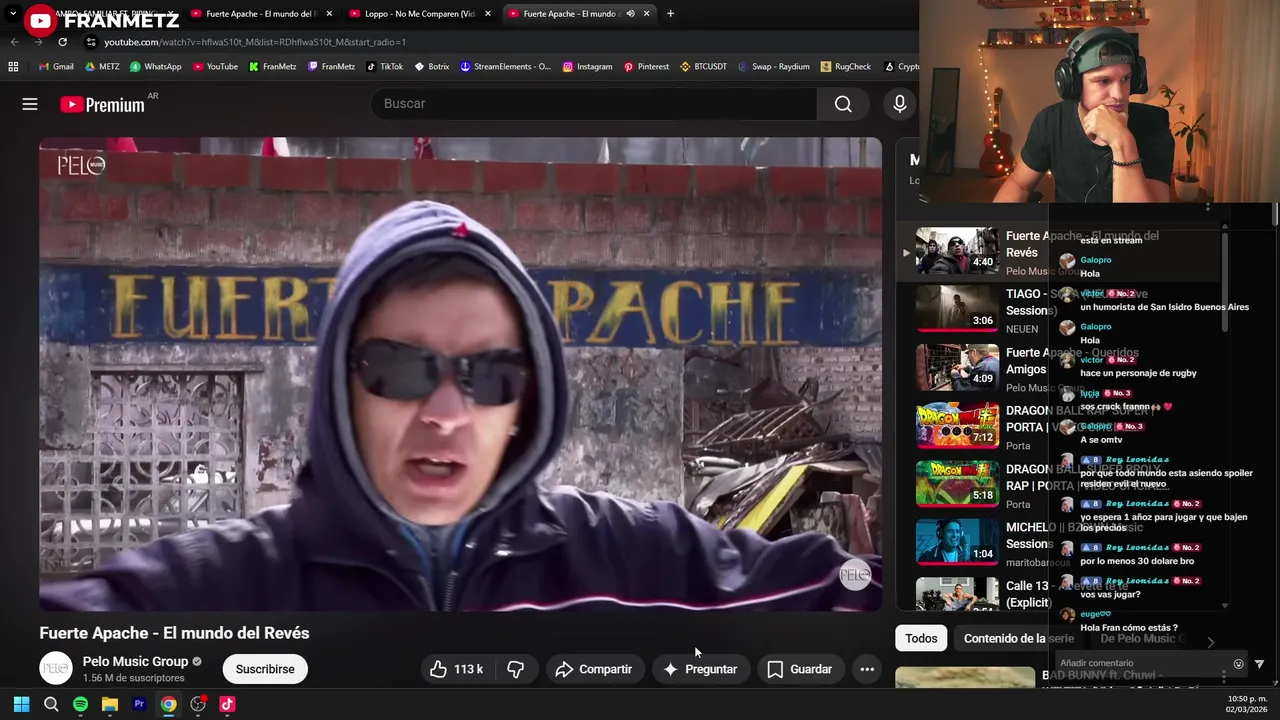Open new browser tab with plus button
This screenshot has width=1280, height=720.
click(x=670, y=14)
